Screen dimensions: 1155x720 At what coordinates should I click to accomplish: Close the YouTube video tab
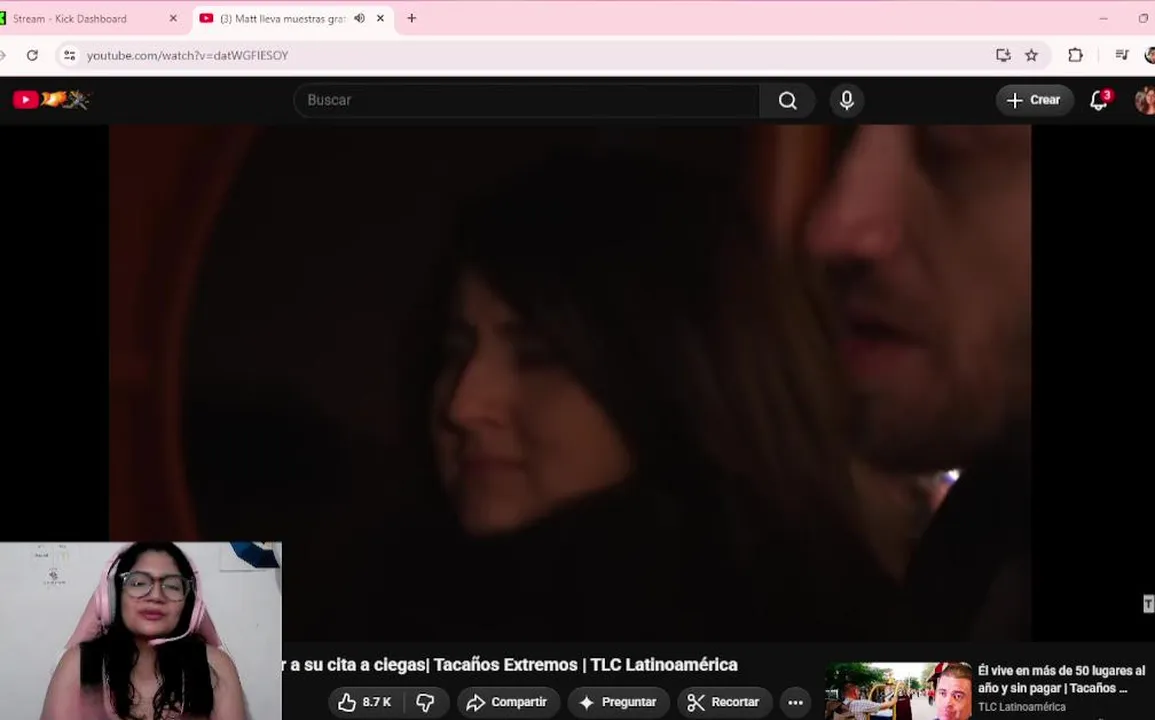(380, 18)
